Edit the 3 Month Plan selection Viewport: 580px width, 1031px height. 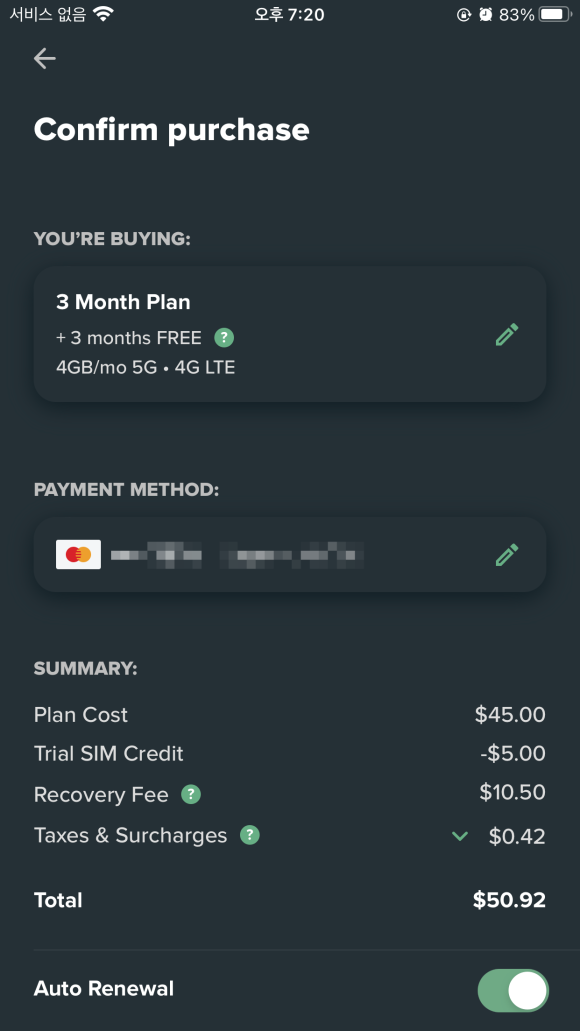507,334
